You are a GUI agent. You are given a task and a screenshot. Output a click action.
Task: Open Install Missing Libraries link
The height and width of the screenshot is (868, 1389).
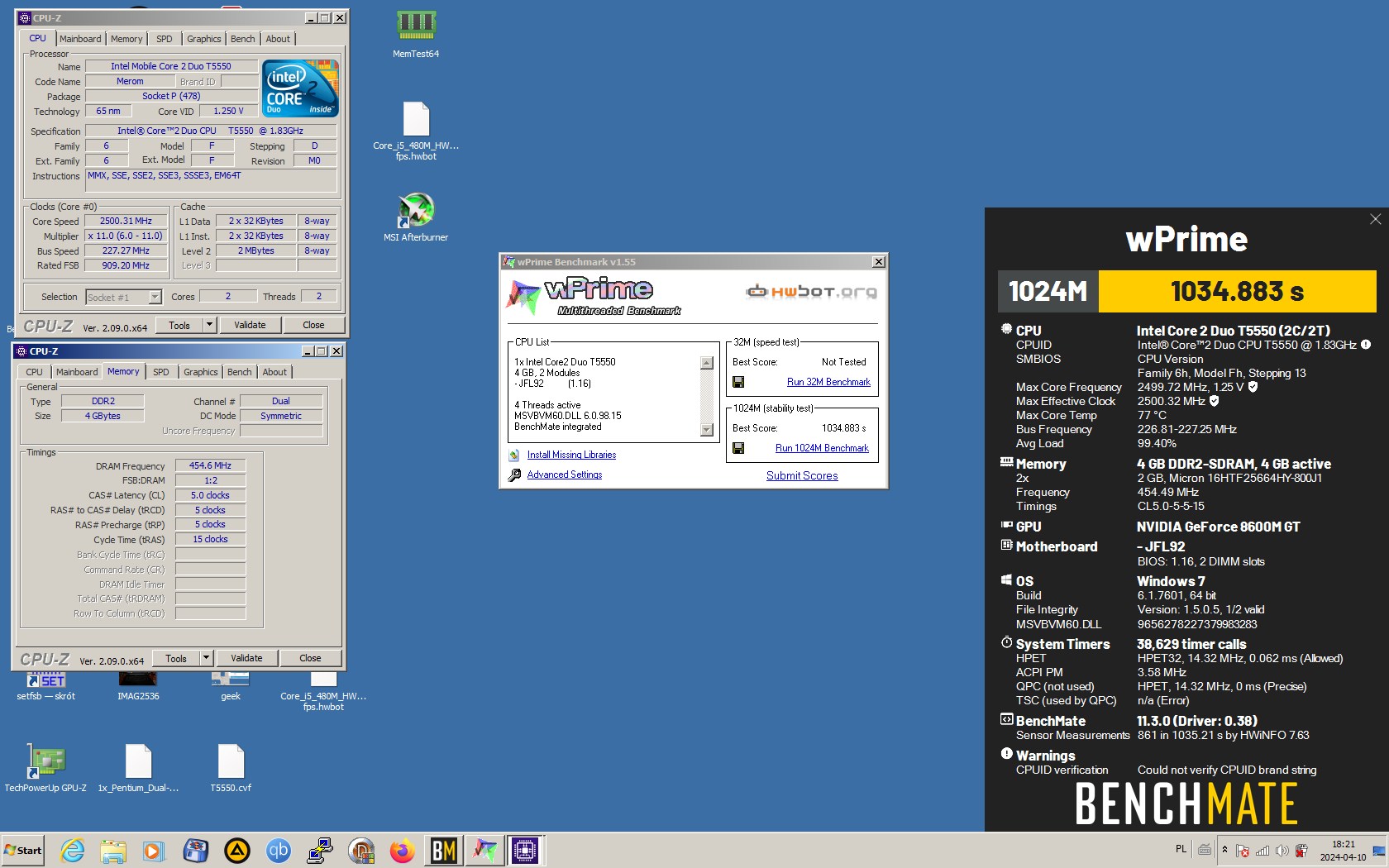click(571, 455)
